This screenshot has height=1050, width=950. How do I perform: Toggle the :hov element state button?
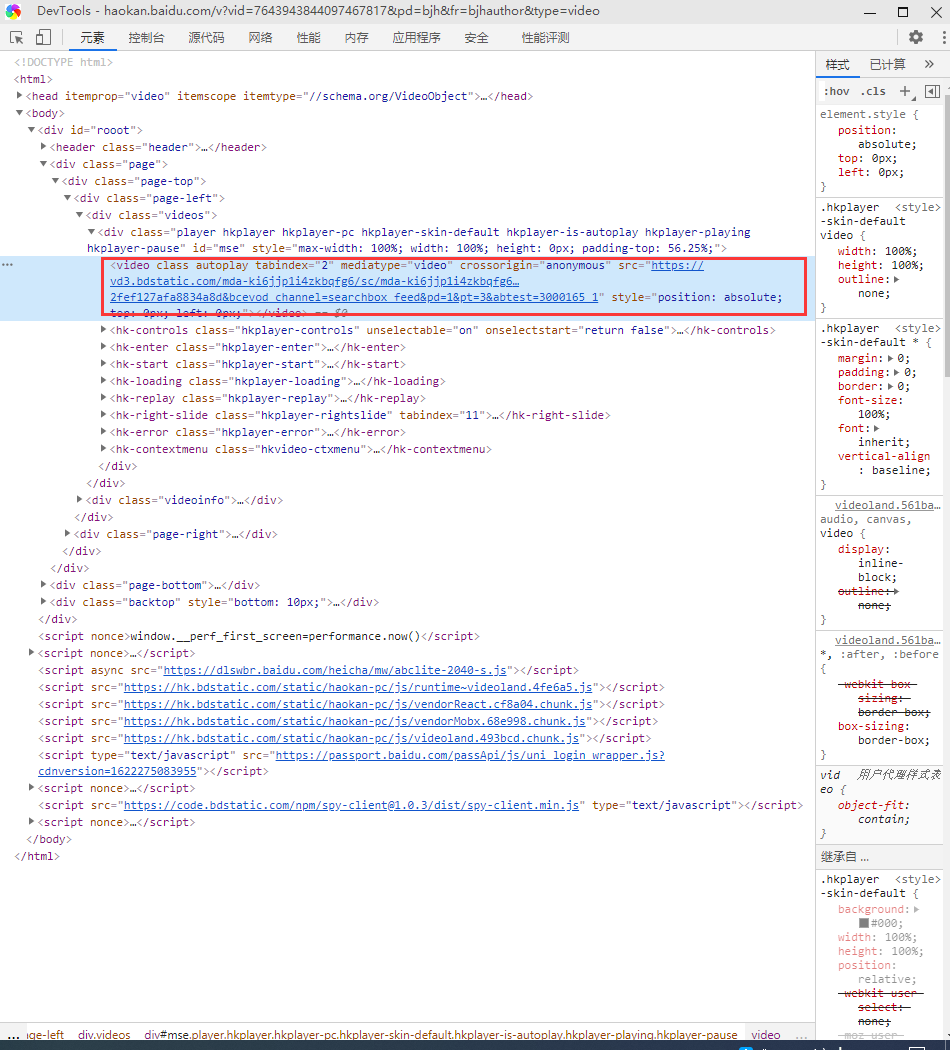836,91
